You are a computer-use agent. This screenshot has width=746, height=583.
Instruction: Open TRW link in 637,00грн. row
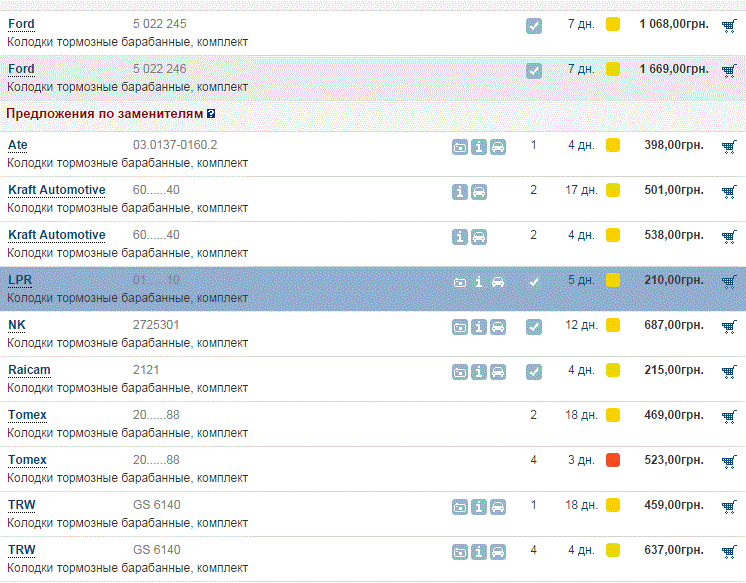[22, 550]
